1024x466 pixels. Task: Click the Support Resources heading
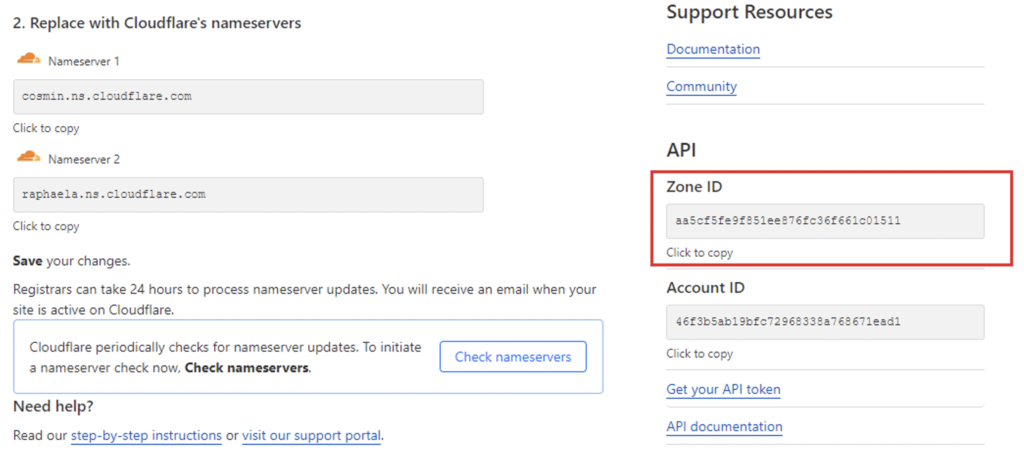pos(750,12)
